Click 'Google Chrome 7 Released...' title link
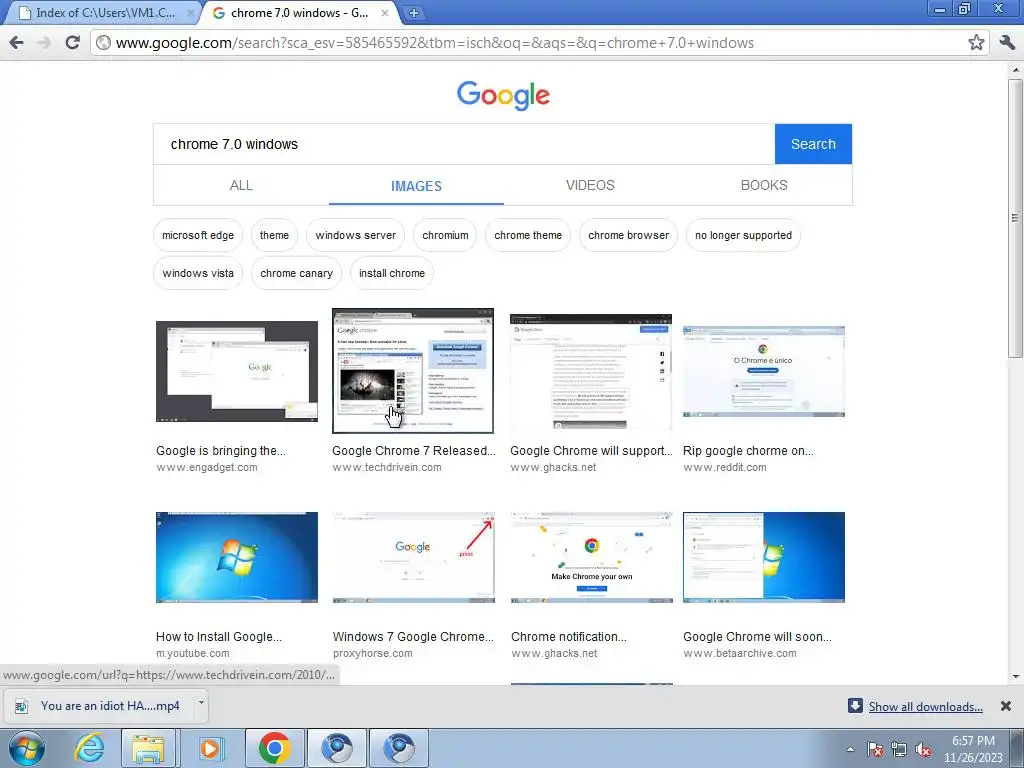The height and width of the screenshot is (768, 1024). tap(413, 451)
